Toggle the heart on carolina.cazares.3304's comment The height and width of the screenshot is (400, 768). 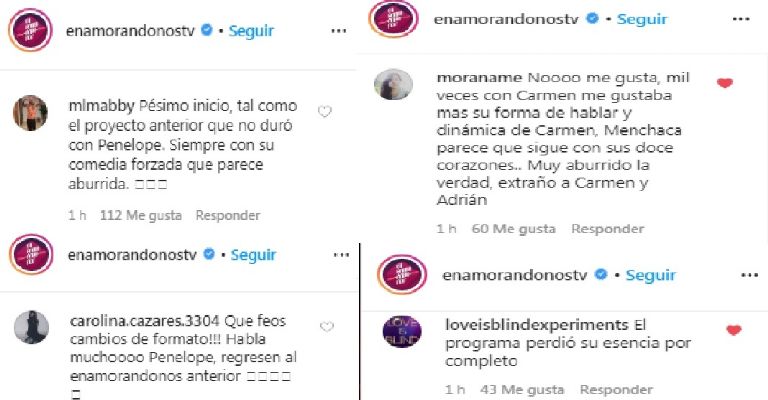(327, 327)
